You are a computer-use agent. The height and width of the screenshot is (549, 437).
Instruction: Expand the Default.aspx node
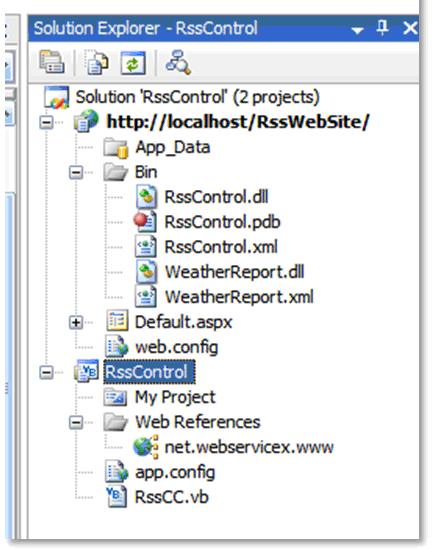[x=76, y=322]
